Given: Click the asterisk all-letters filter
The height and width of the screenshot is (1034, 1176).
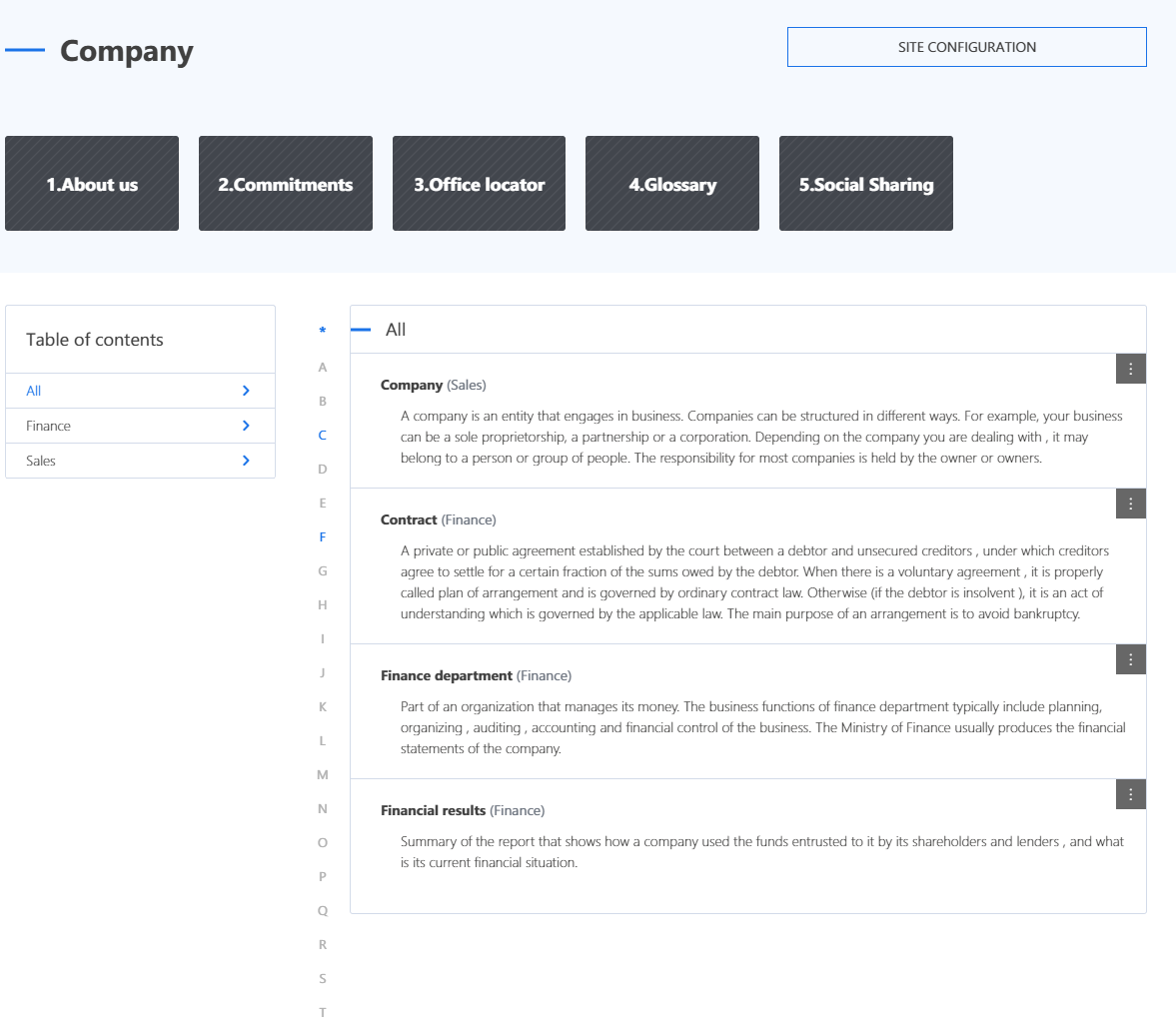Looking at the screenshot, I should (x=323, y=331).
